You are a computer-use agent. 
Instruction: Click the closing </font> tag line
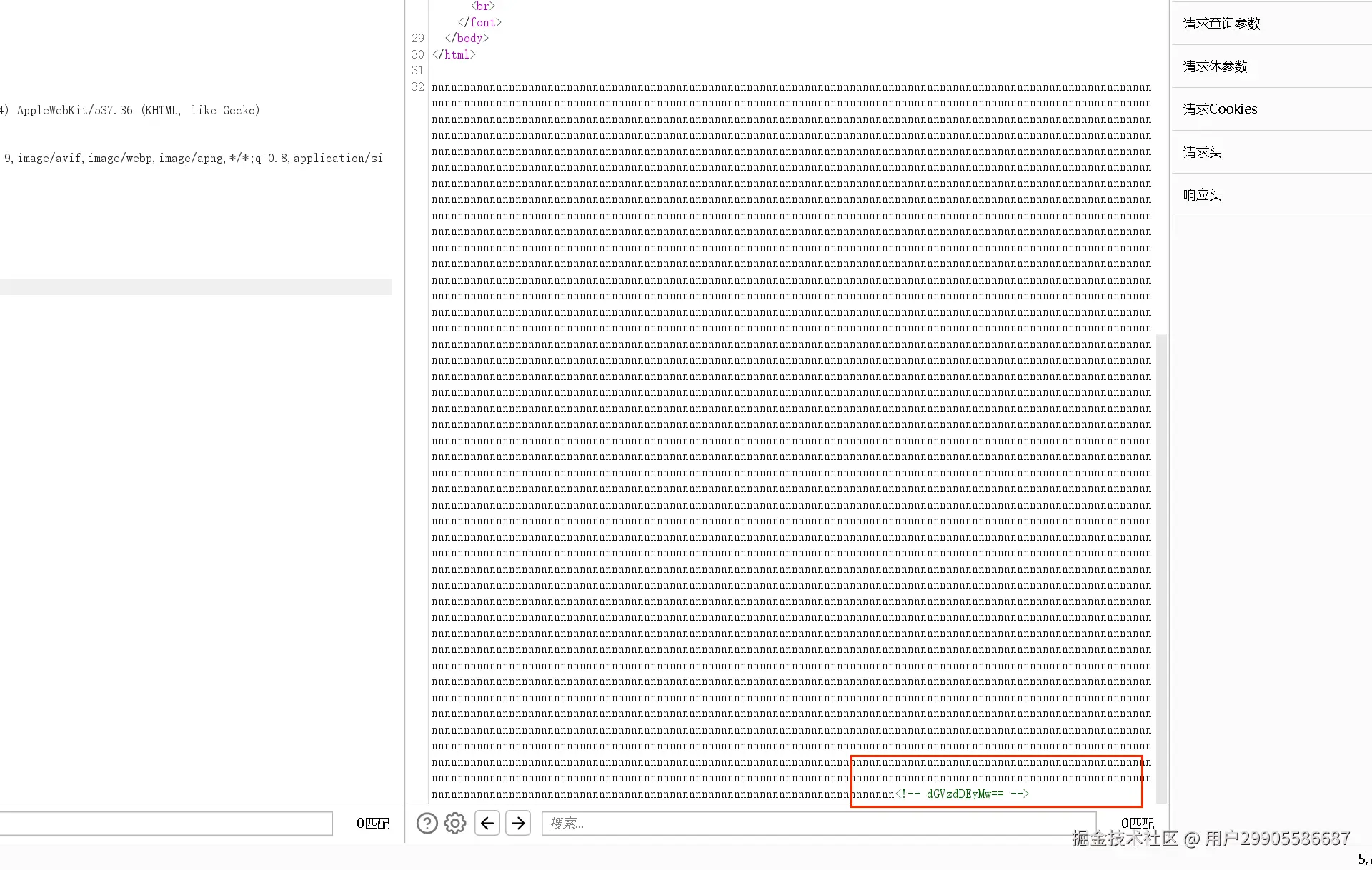coord(479,22)
